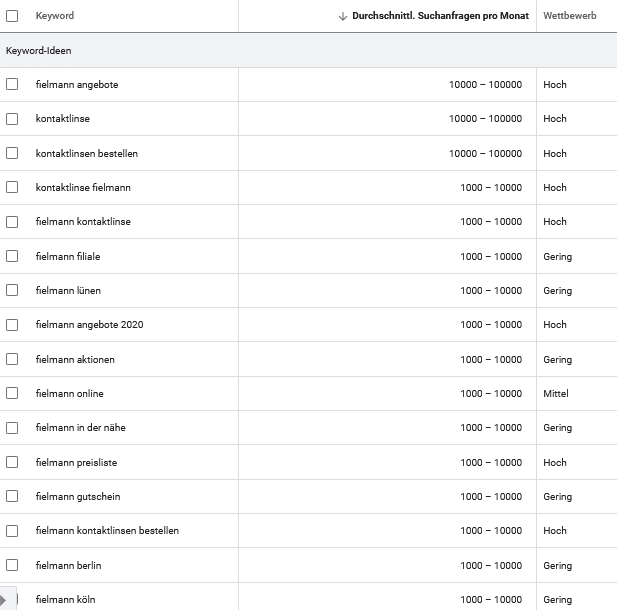Tick the fielmann preisliste checkbox

12,462
